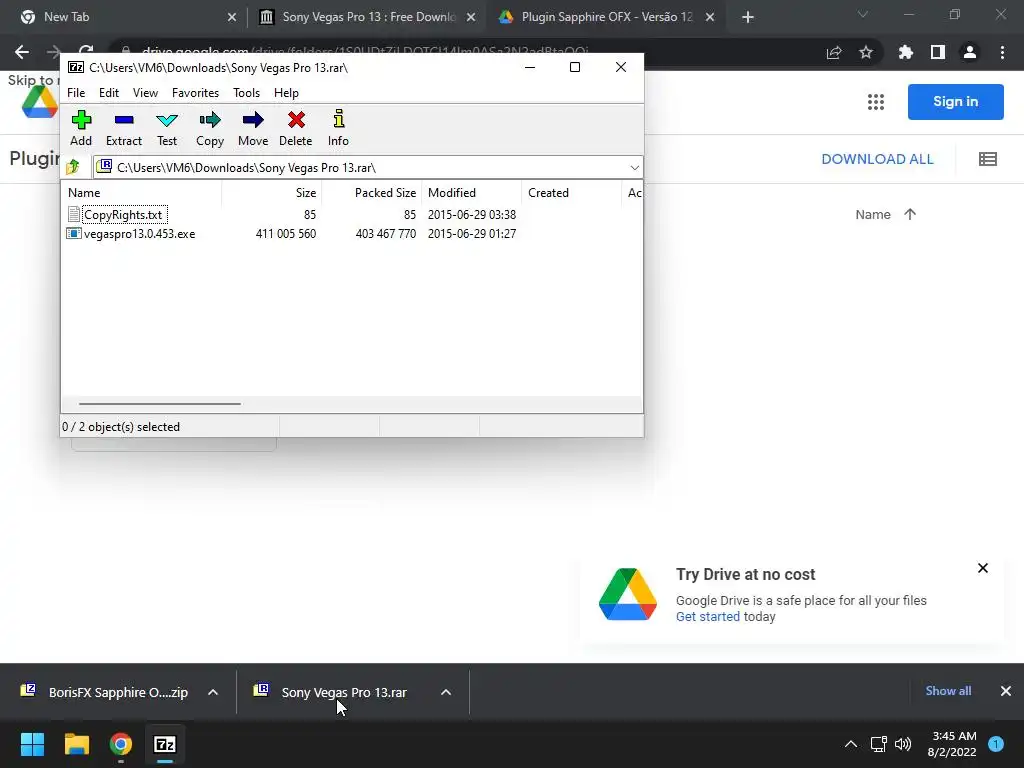The height and width of the screenshot is (768, 1024).
Task: Close the New Tab browser tab
Action: [x=232, y=17]
